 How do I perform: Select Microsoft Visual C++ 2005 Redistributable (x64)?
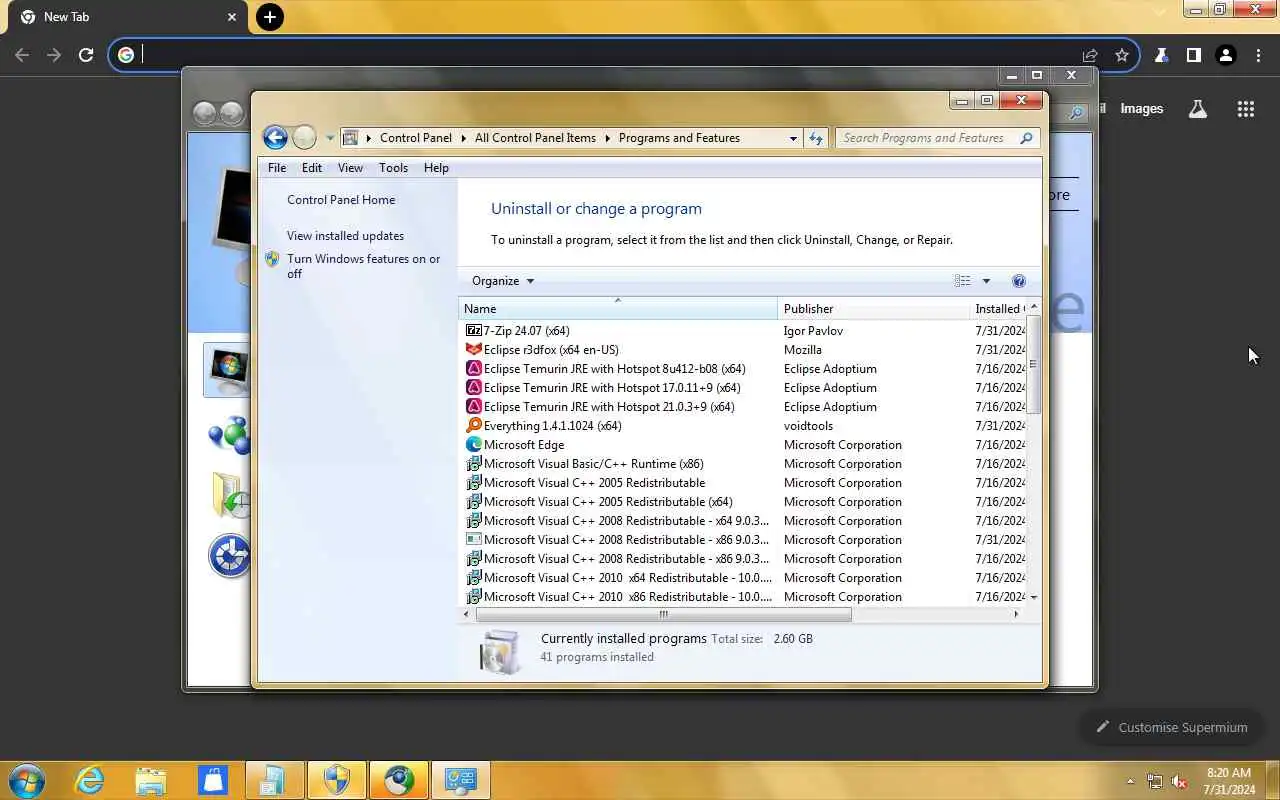click(x=743, y=501)
